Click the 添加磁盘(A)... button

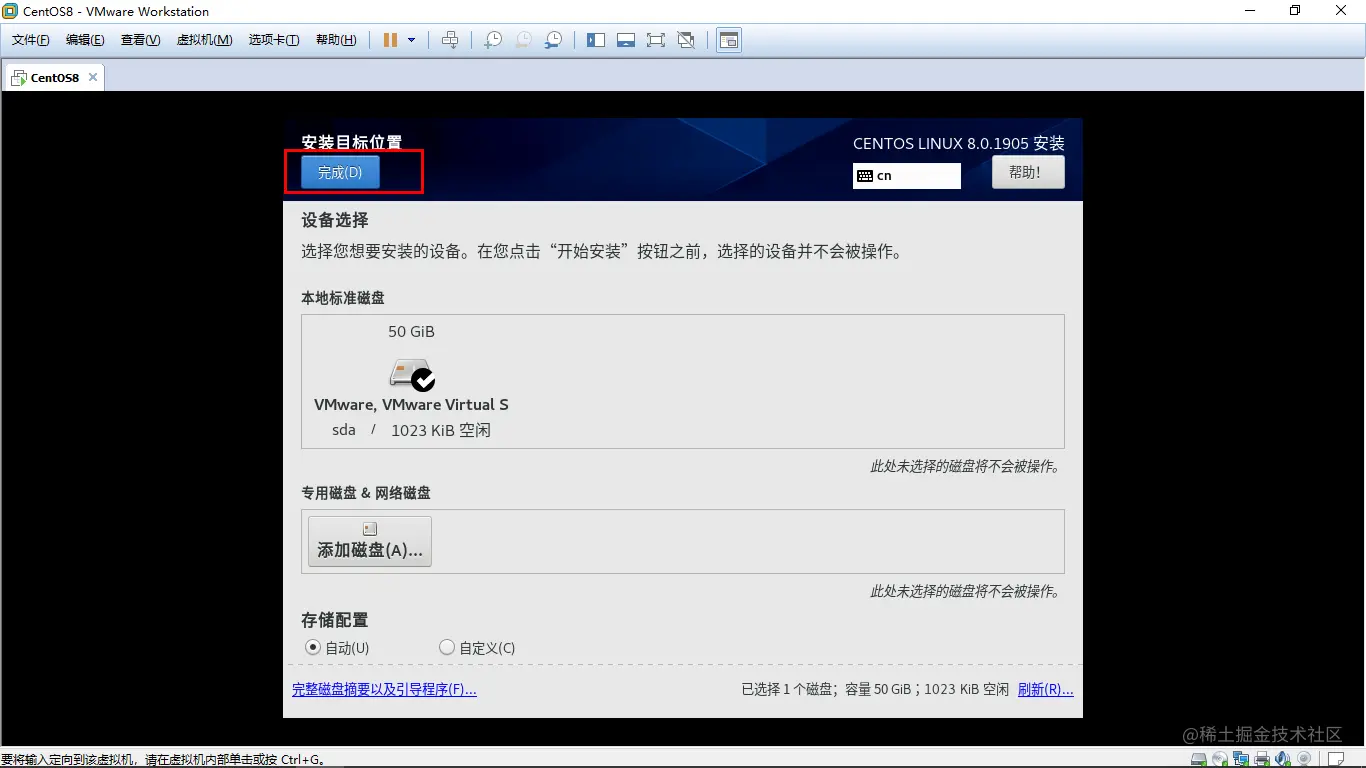[370, 541]
